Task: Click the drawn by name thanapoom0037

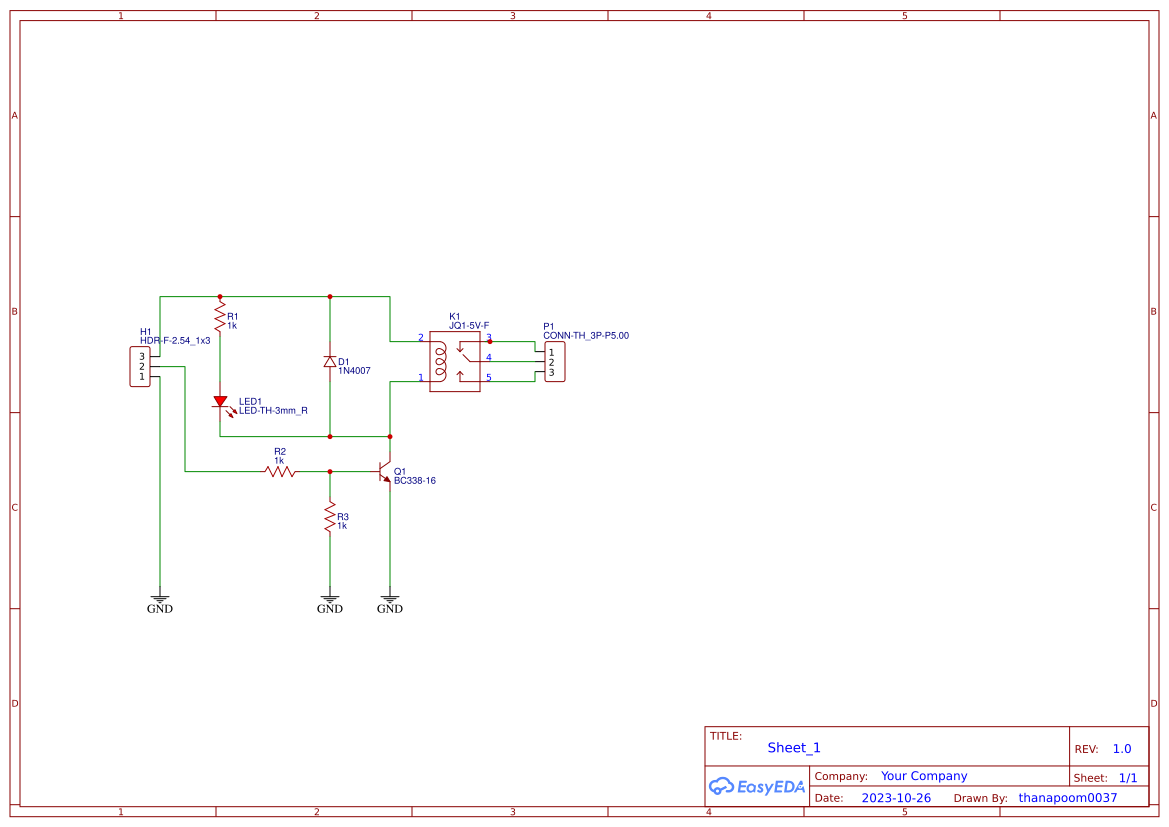Action: [x=1066, y=798]
